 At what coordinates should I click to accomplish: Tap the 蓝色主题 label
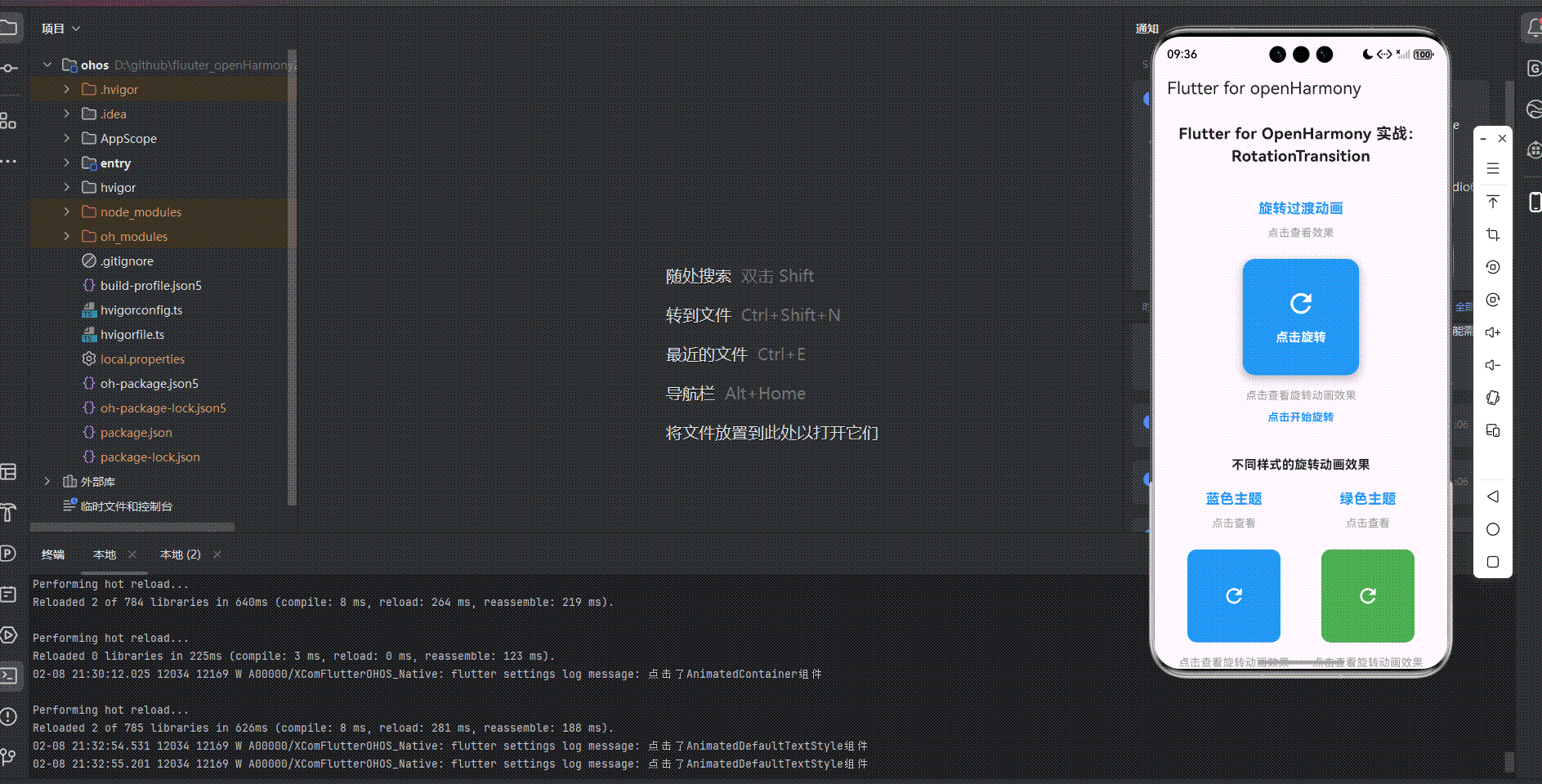1234,499
